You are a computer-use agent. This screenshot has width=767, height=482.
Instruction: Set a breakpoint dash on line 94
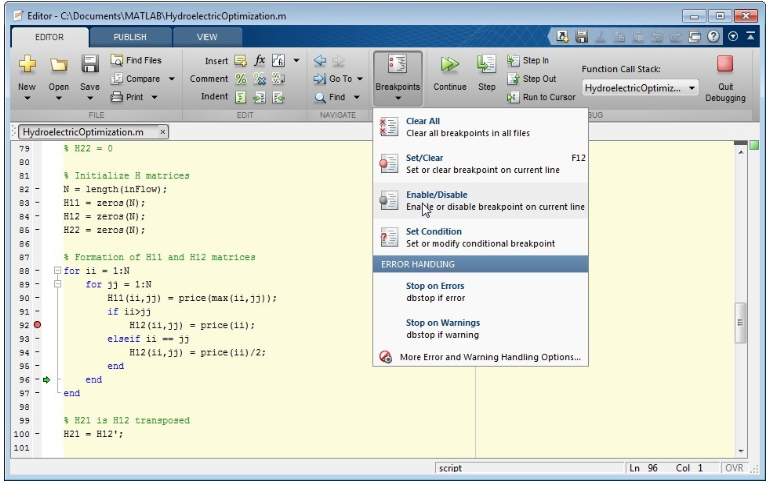(37, 352)
